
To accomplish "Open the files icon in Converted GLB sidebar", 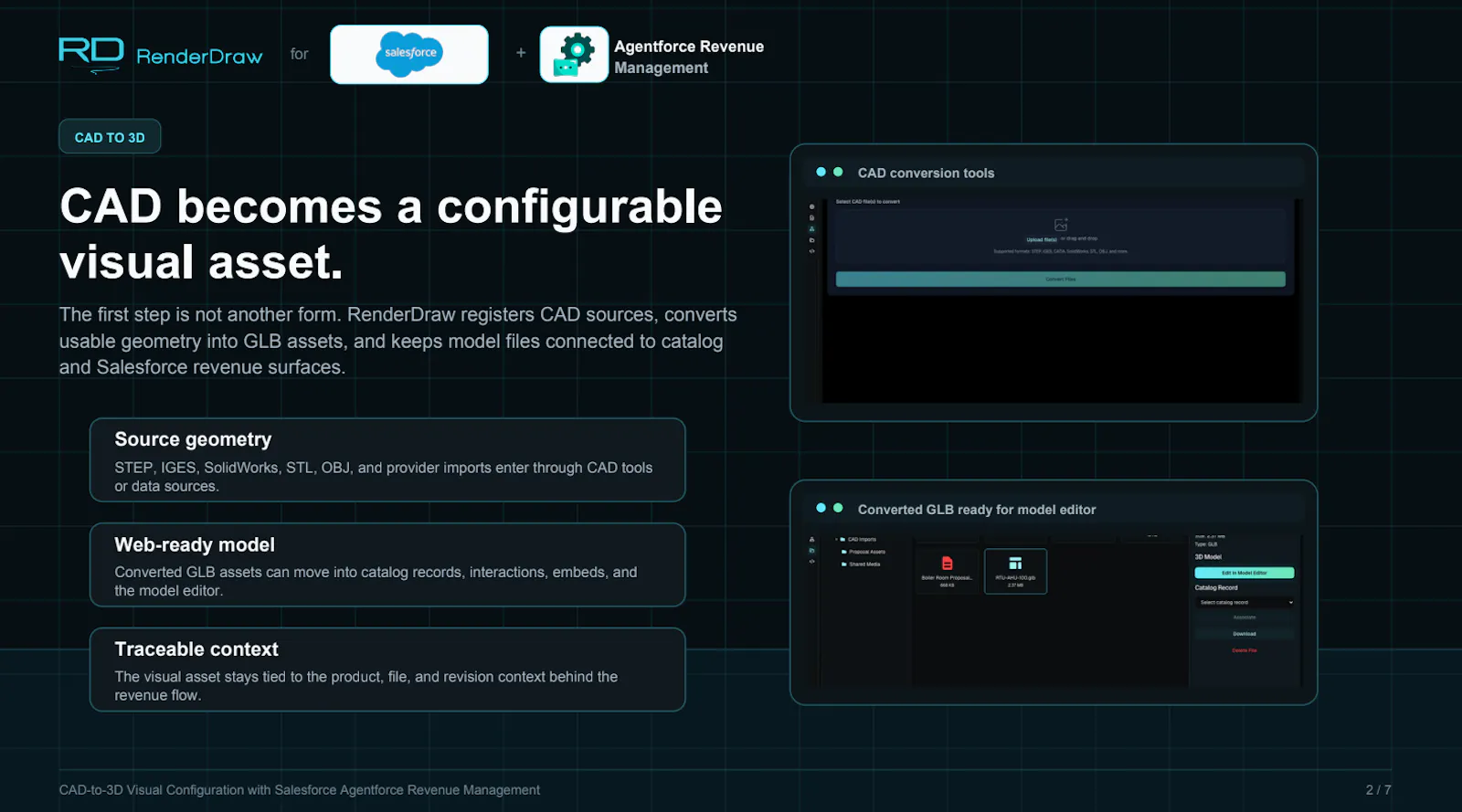I will click(811, 551).
